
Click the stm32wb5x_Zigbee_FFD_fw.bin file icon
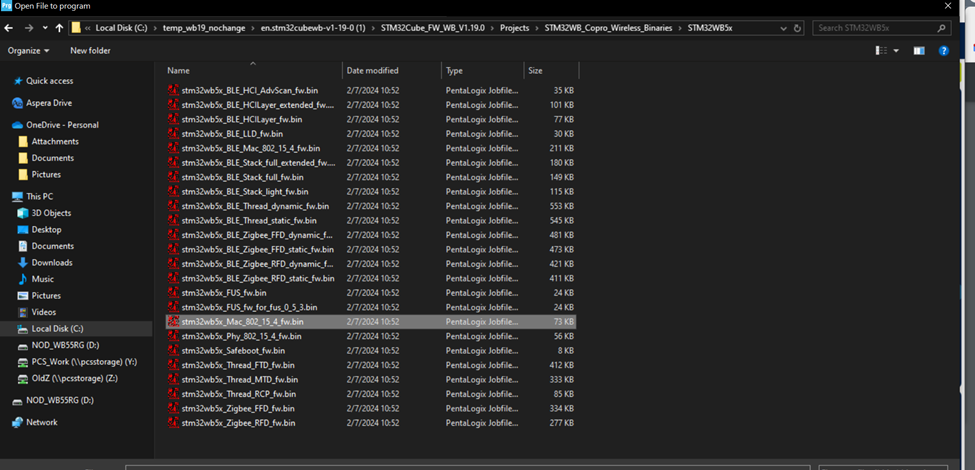173,408
